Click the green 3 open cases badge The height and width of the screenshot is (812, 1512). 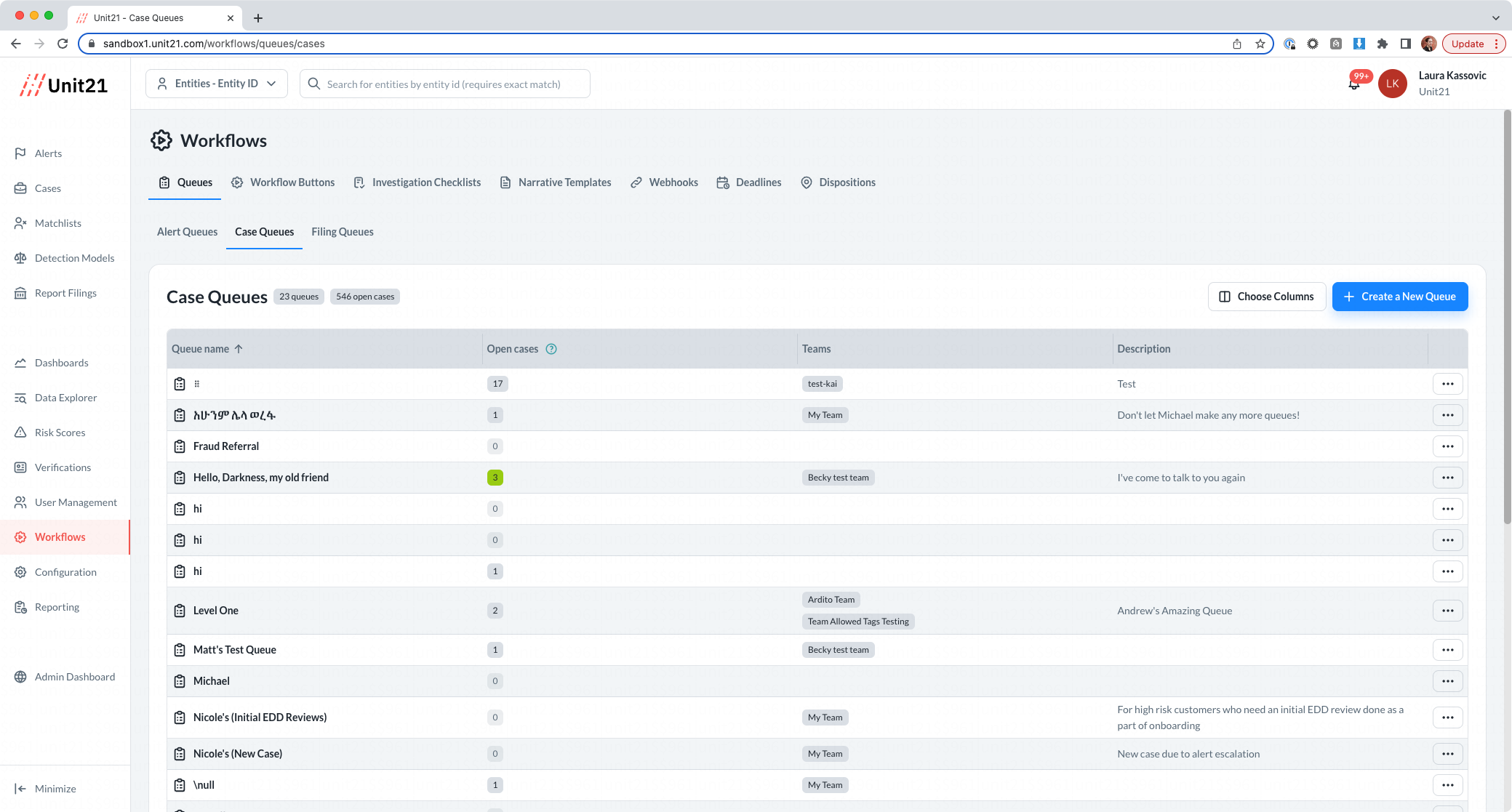495,478
